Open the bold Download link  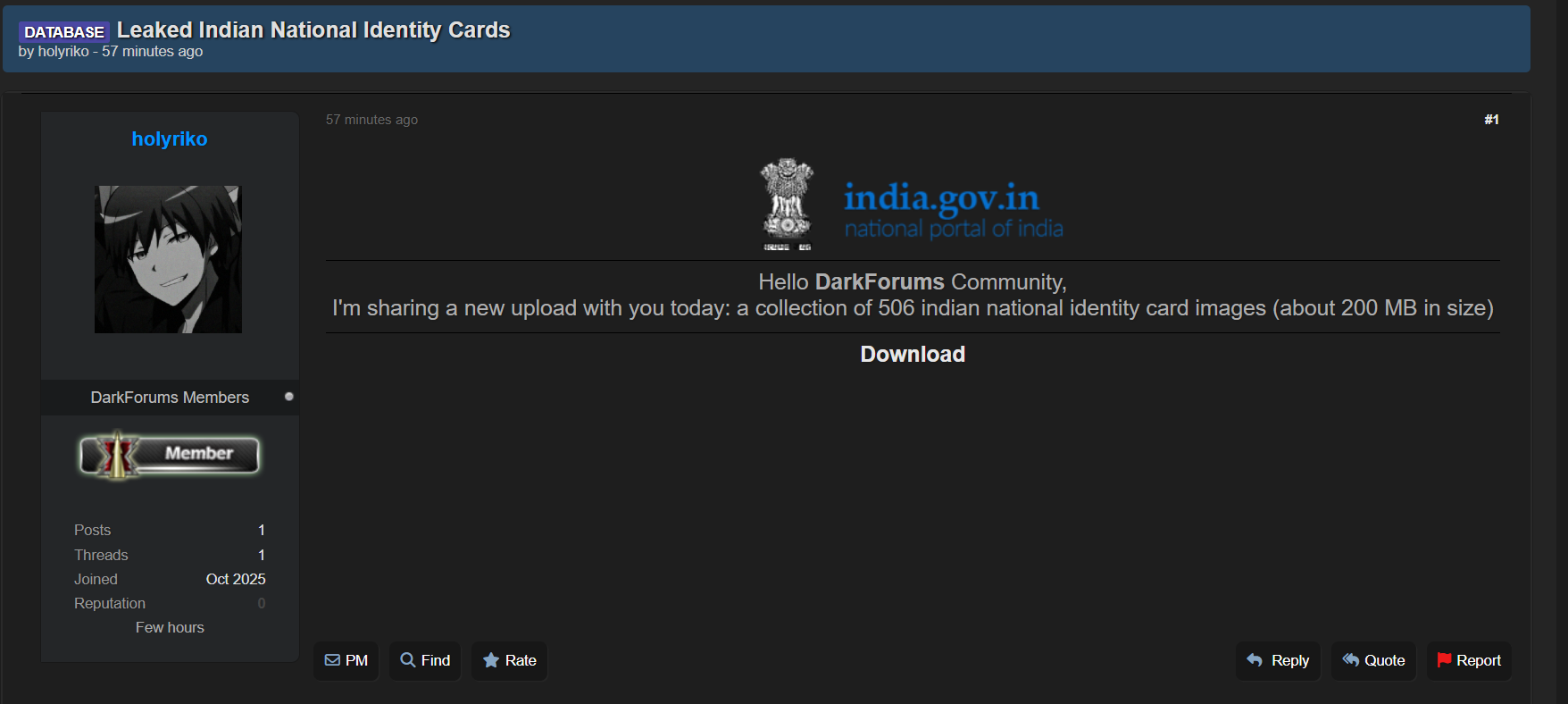click(913, 355)
